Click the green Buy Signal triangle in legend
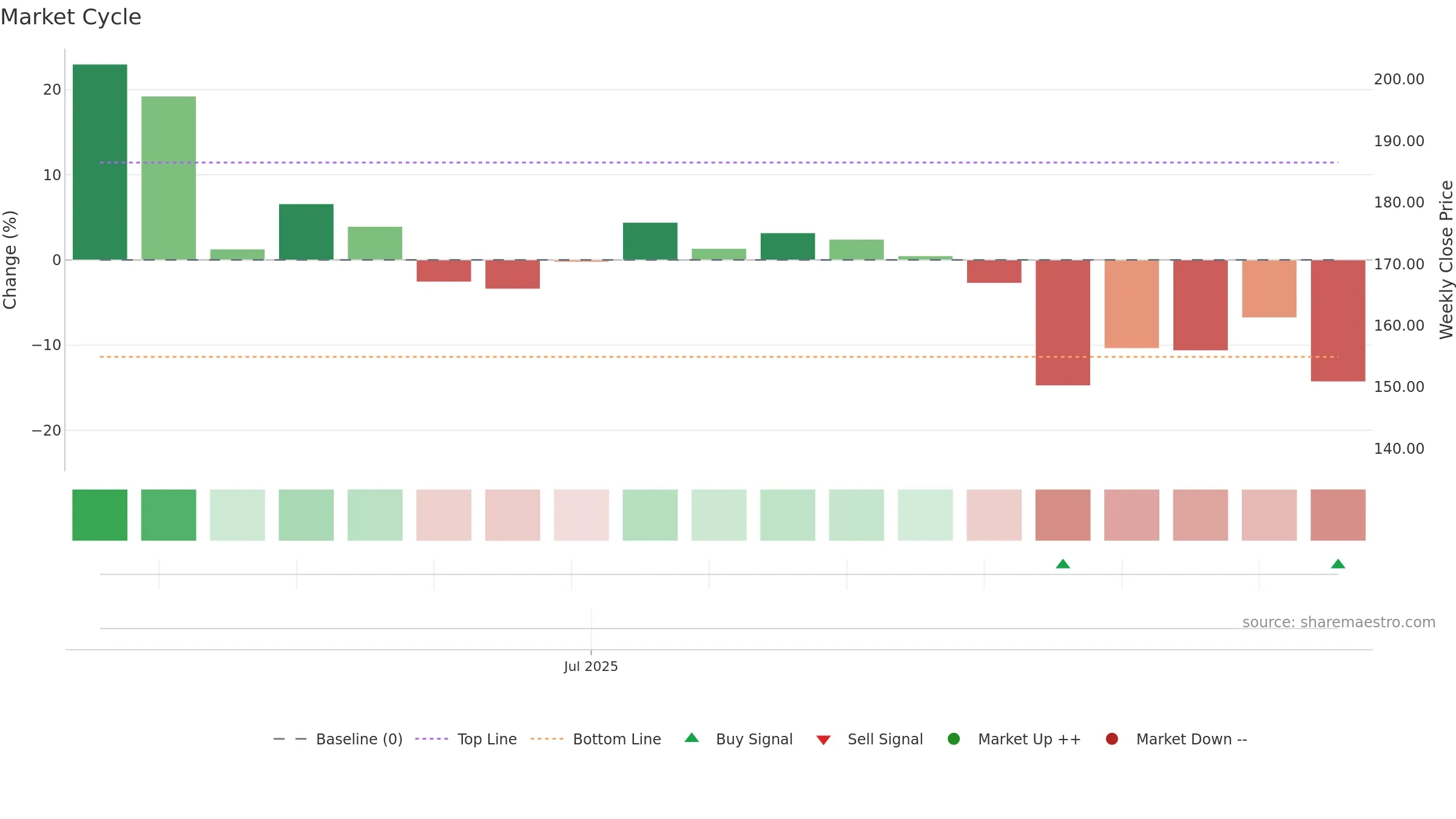Screen dimensions: 1456x819 coord(692,738)
